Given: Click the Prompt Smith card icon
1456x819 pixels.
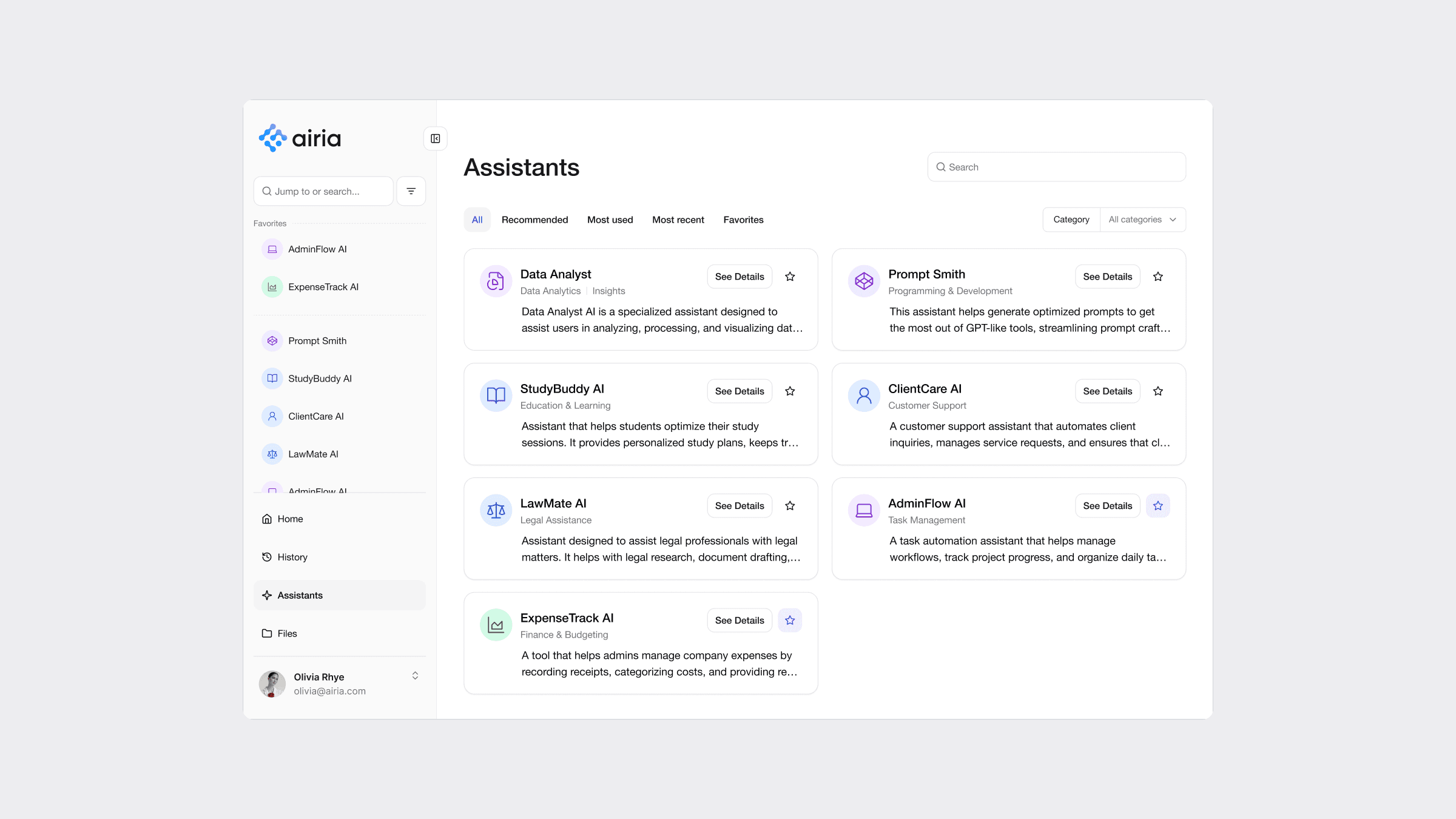Looking at the screenshot, I should pyautogui.click(x=863, y=281).
